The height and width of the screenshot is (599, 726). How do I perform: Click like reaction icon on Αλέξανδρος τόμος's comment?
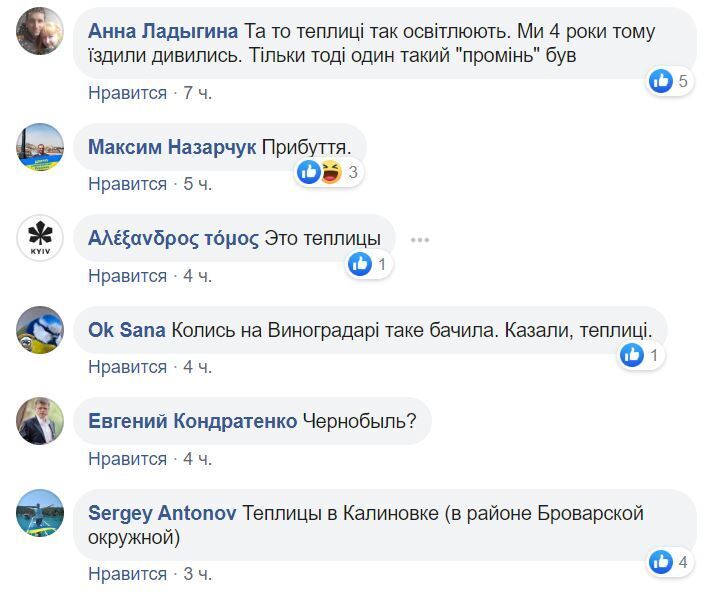[x=360, y=264]
